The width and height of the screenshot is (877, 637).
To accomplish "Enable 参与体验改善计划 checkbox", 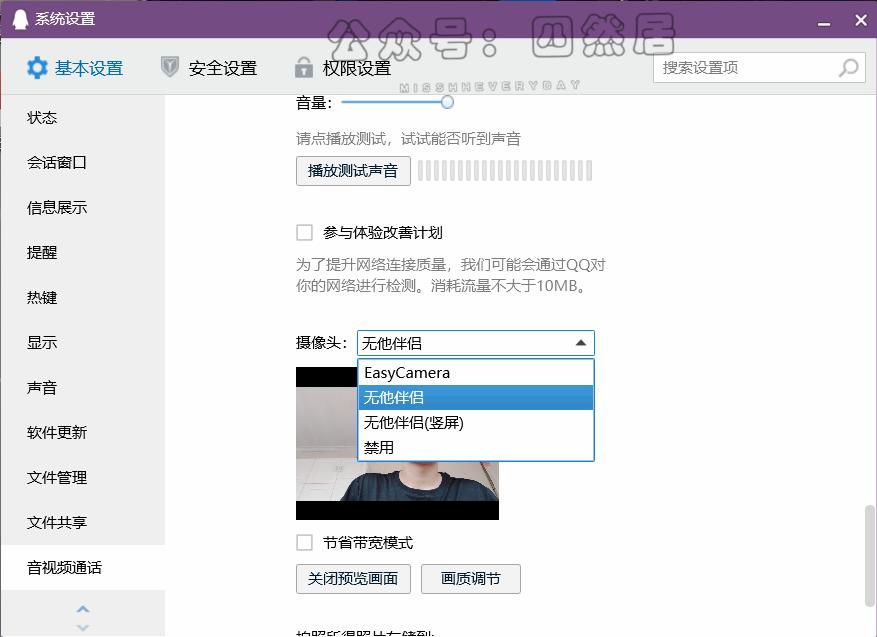I will 304,232.
